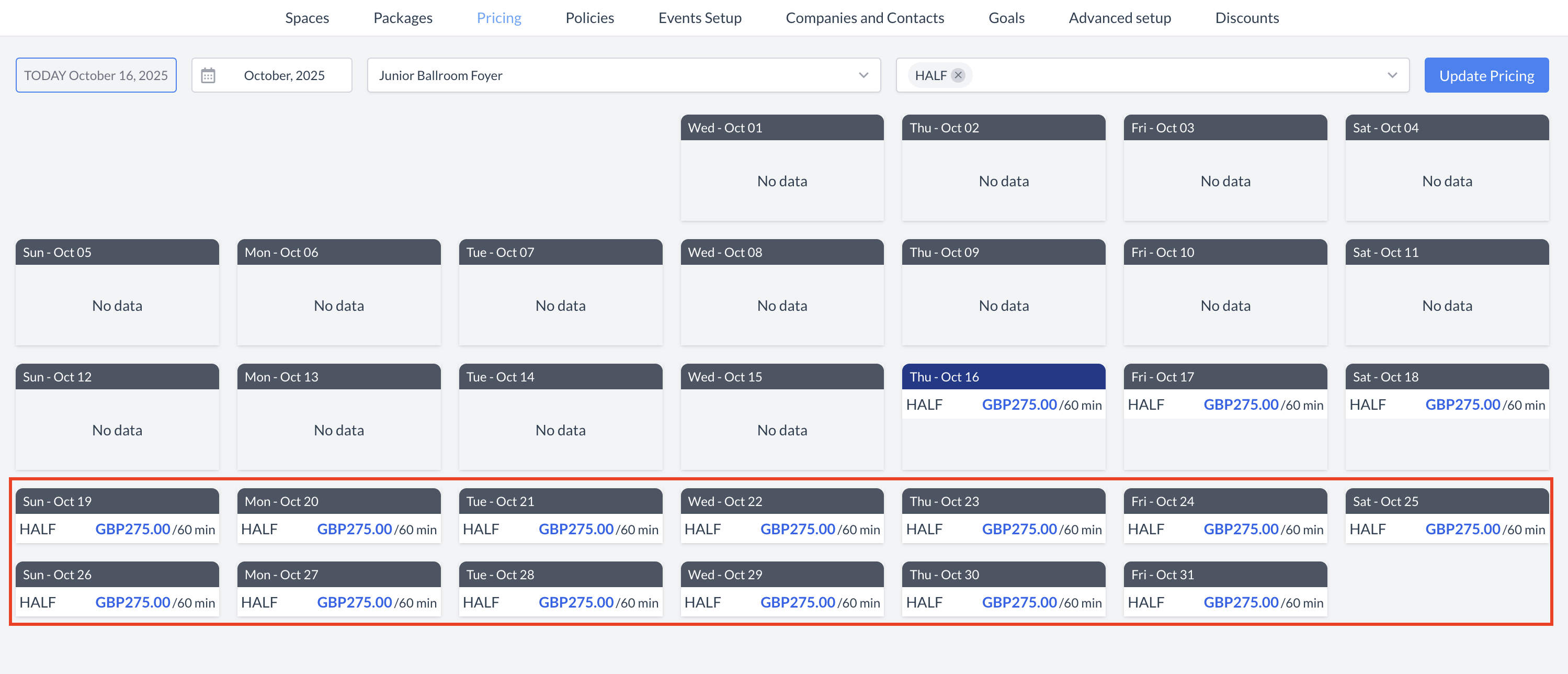
Task: Select the highlighted Thu - Oct 16 header
Action: coord(1003,376)
